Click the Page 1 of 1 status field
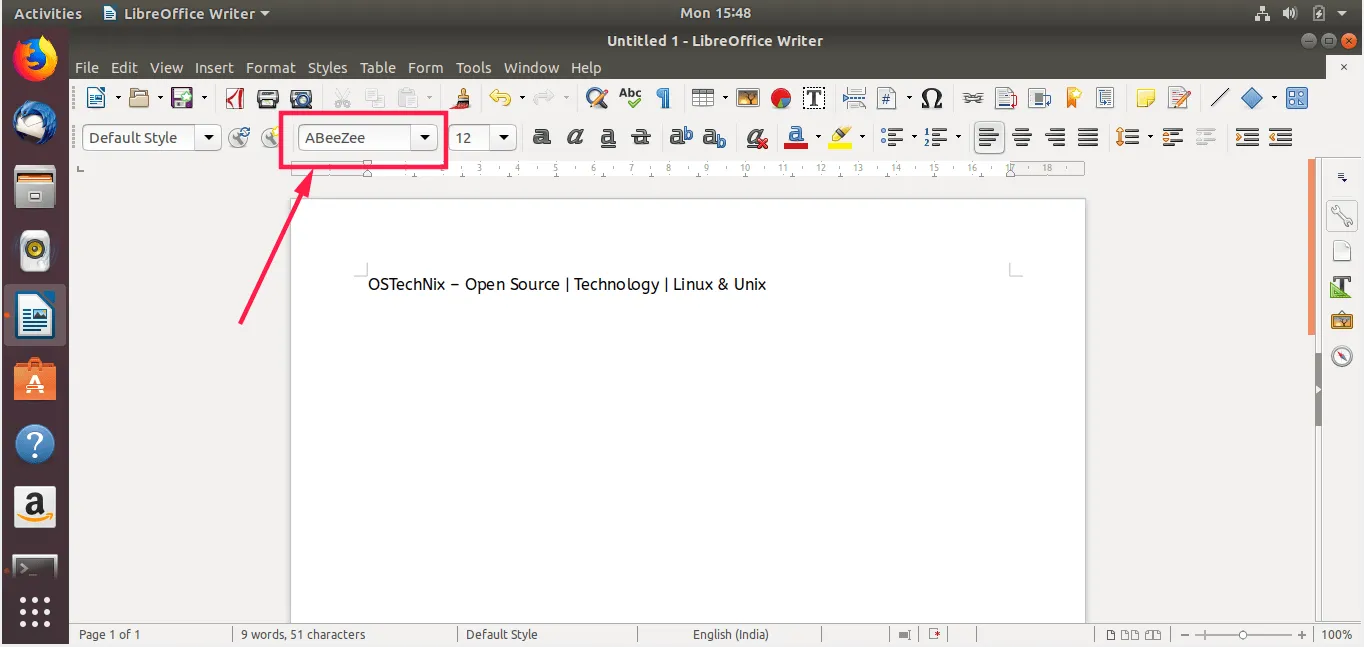Image resolution: width=1364 pixels, height=647 pixels. (110, 634)
